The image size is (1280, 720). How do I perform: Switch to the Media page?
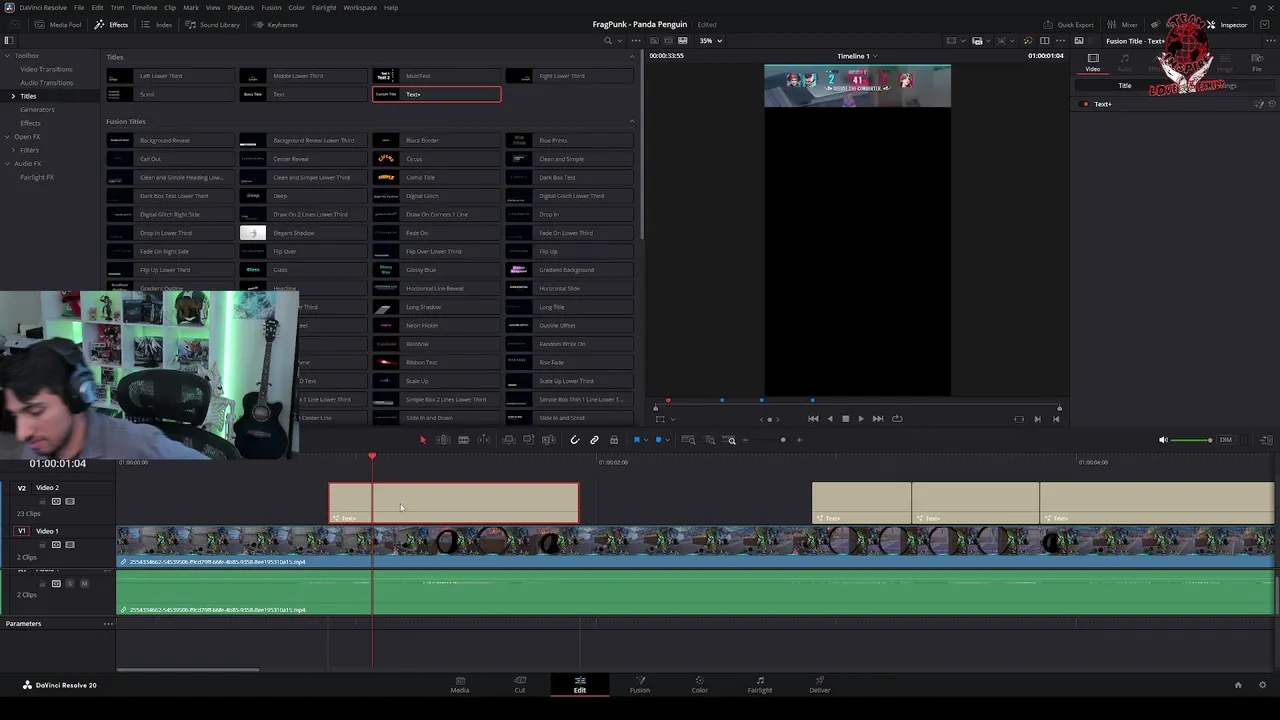(460, 684)
